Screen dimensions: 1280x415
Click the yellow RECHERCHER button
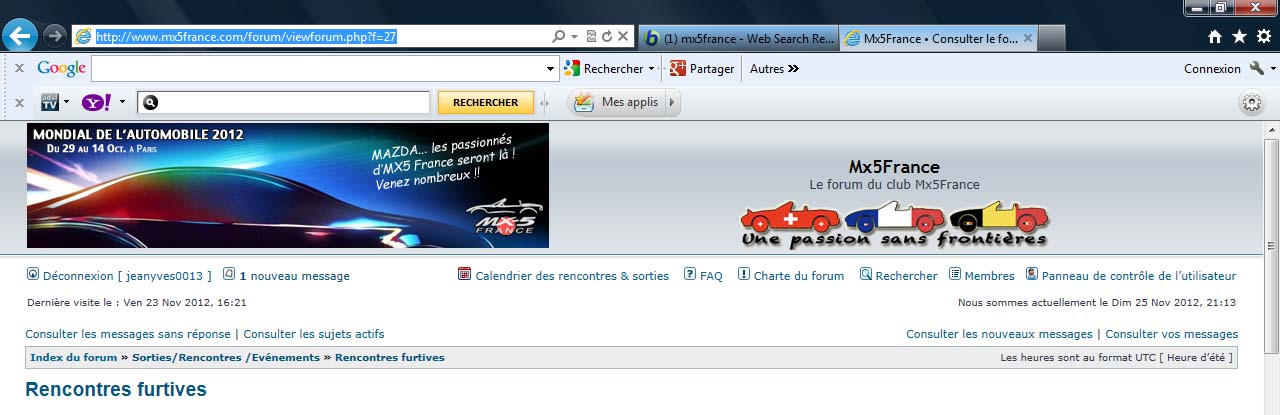click(x=486, y=102)
